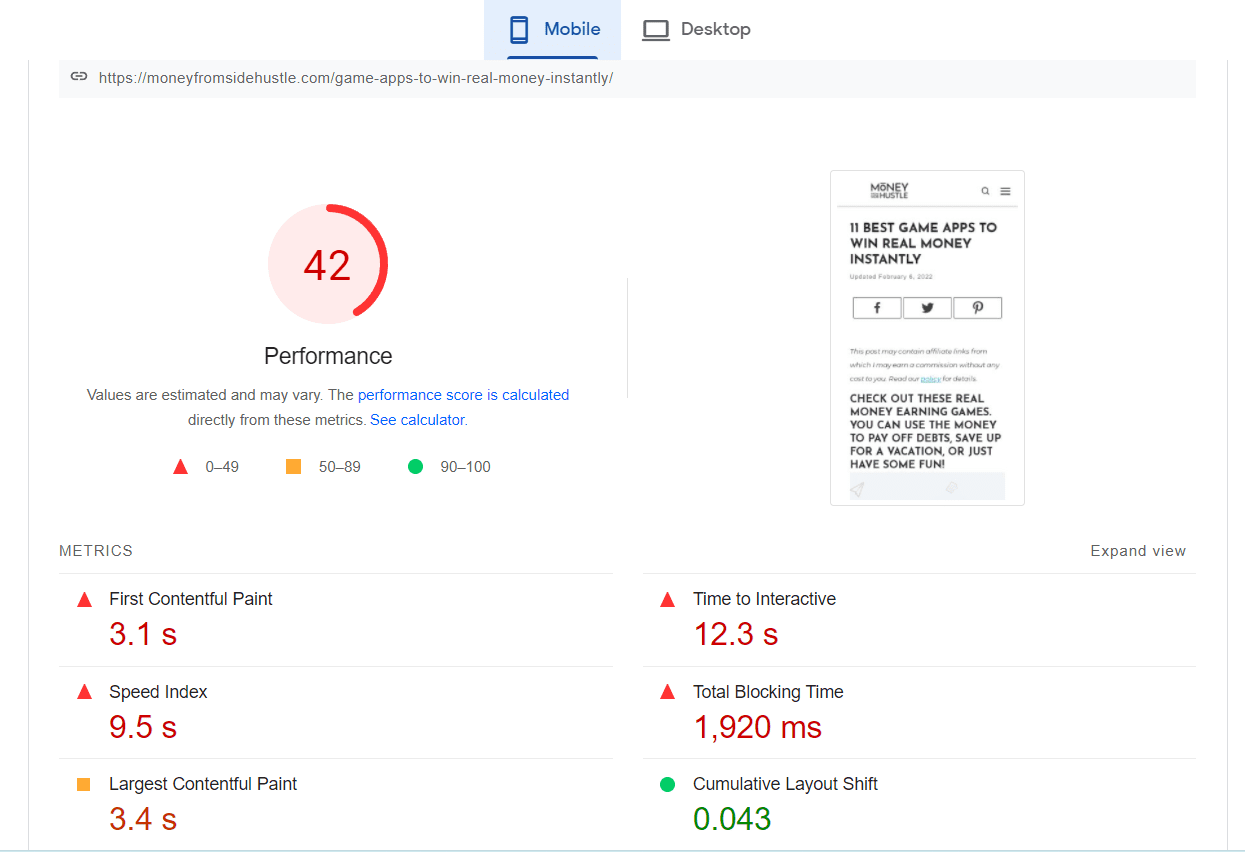The width and height of the screenshot is (1245, 852).
Task: Switch to the Desktop tab
Action: (697, 29)
